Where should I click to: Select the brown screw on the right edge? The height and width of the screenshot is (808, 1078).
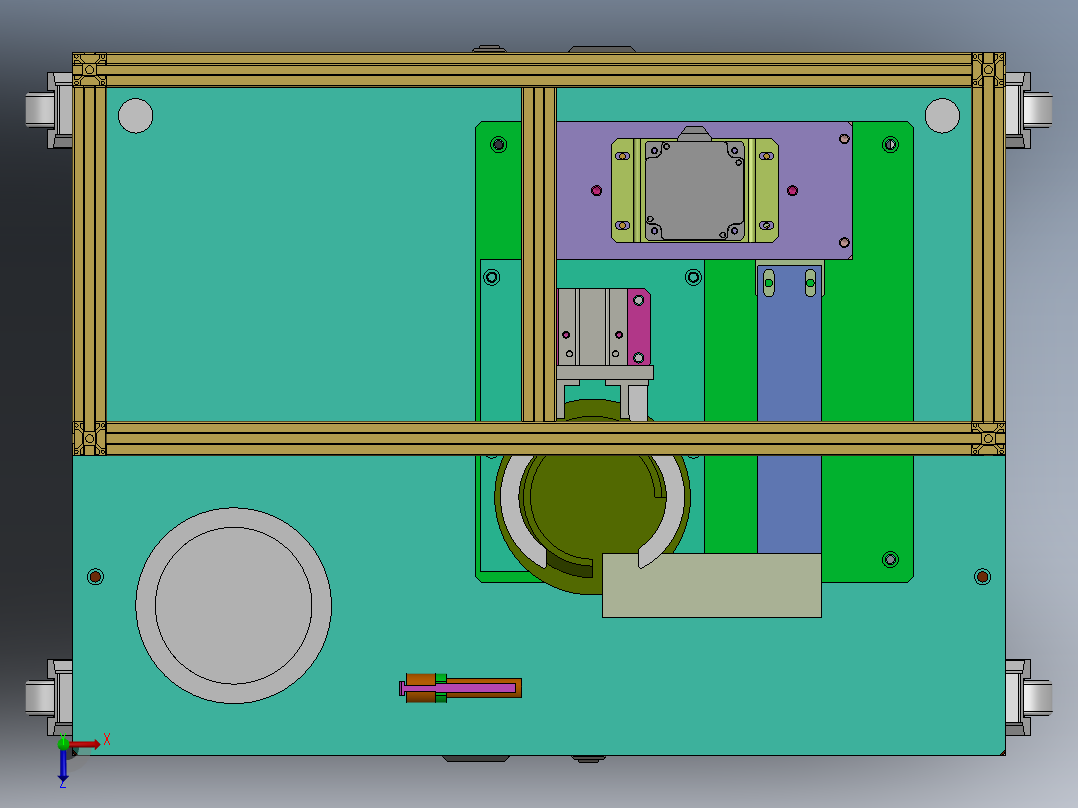point(982,576)
